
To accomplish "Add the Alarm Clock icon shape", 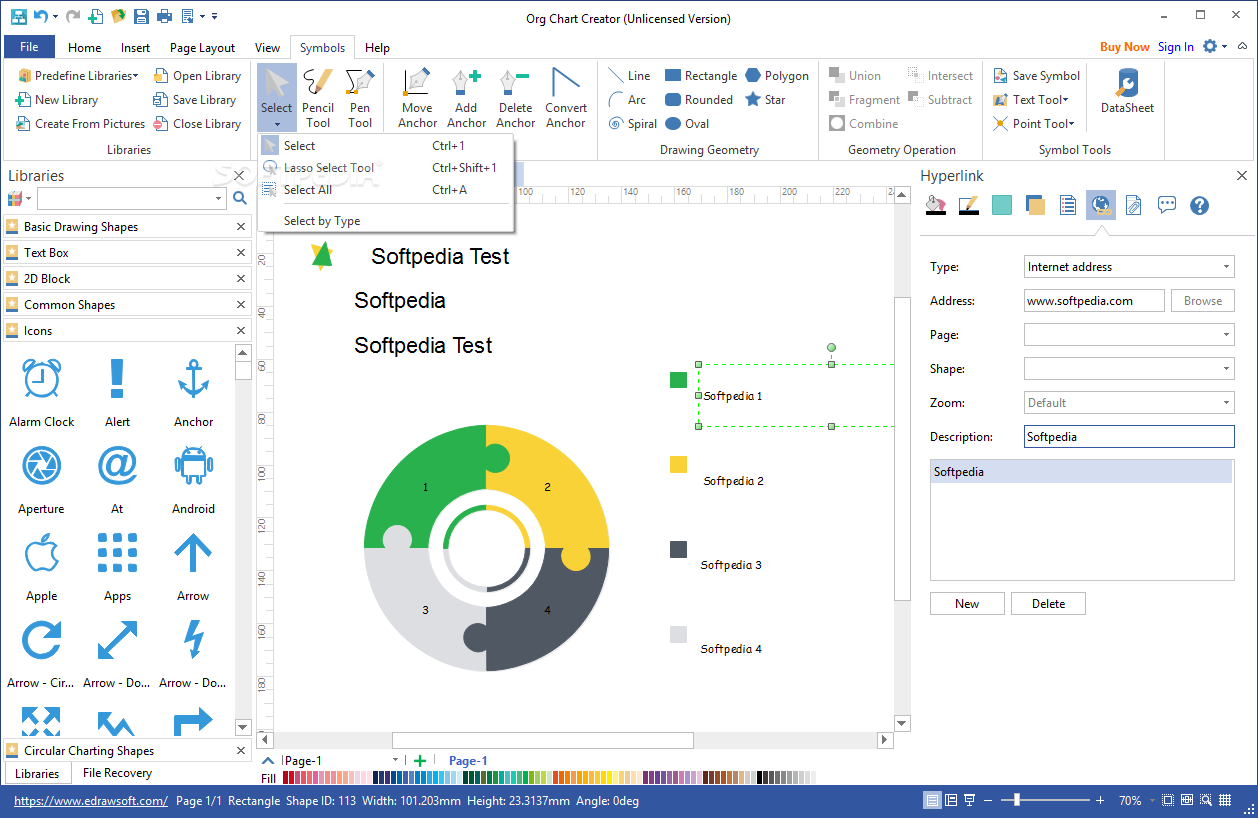I will pyautogui.click(x=41, y=392).
